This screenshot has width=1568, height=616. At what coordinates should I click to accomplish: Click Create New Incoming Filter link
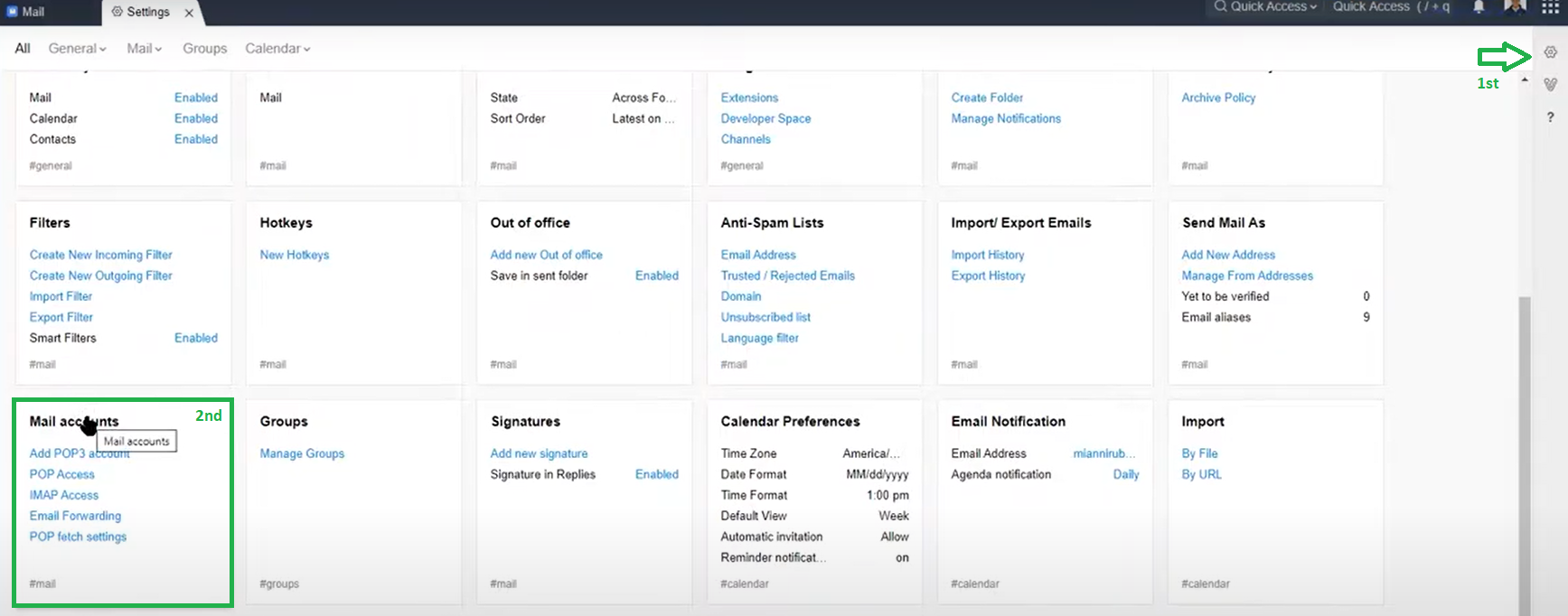(x=100, y=255)
